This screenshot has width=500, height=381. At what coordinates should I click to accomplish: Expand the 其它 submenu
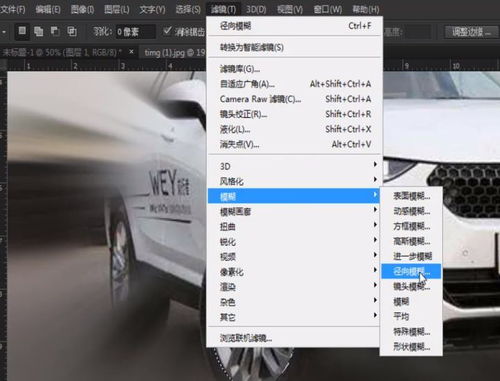click(294, 317)
